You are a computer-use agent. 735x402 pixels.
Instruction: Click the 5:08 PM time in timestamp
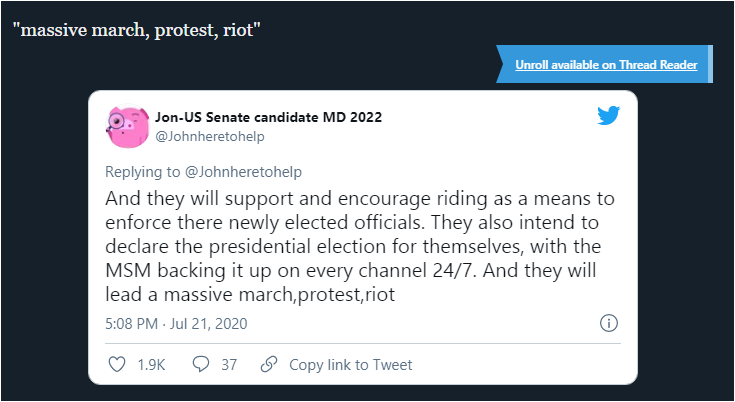coord(131,324)
